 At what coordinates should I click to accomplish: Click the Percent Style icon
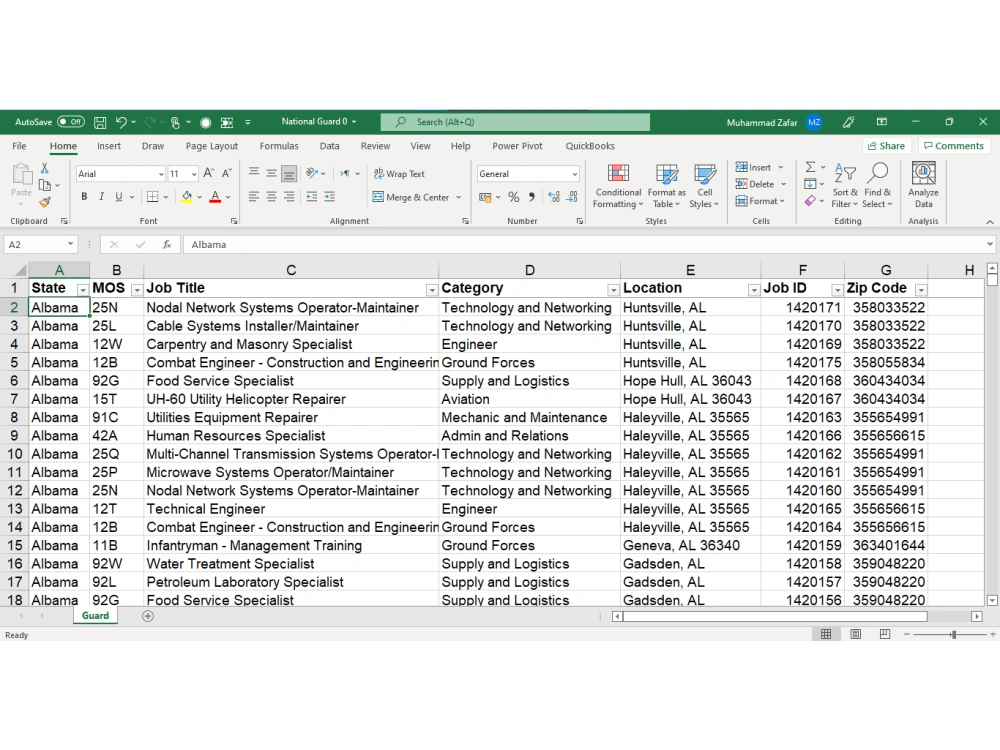click(x=513, y=197)
